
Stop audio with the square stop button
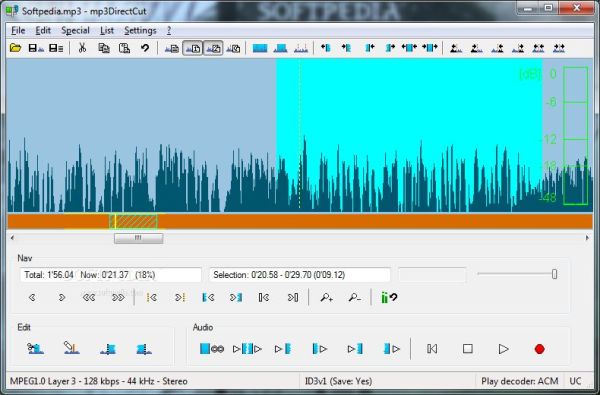coord(468,349)
